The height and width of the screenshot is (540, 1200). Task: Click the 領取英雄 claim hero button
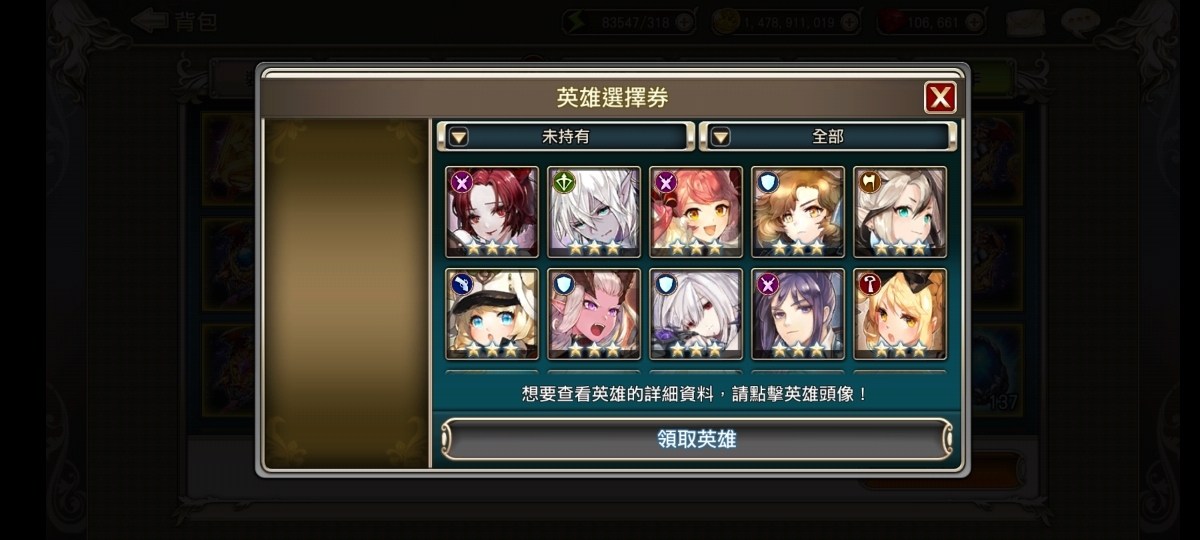[697, 439]
